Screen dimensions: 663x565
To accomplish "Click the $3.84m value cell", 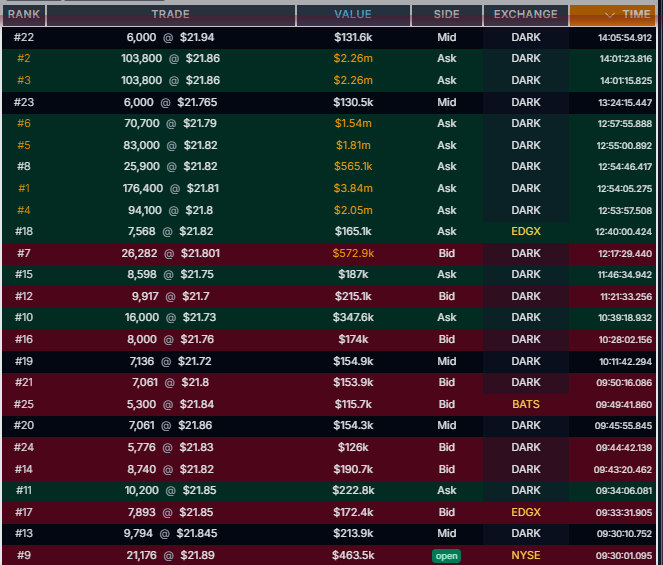I will pyautogui.click(x=353, y=188).
